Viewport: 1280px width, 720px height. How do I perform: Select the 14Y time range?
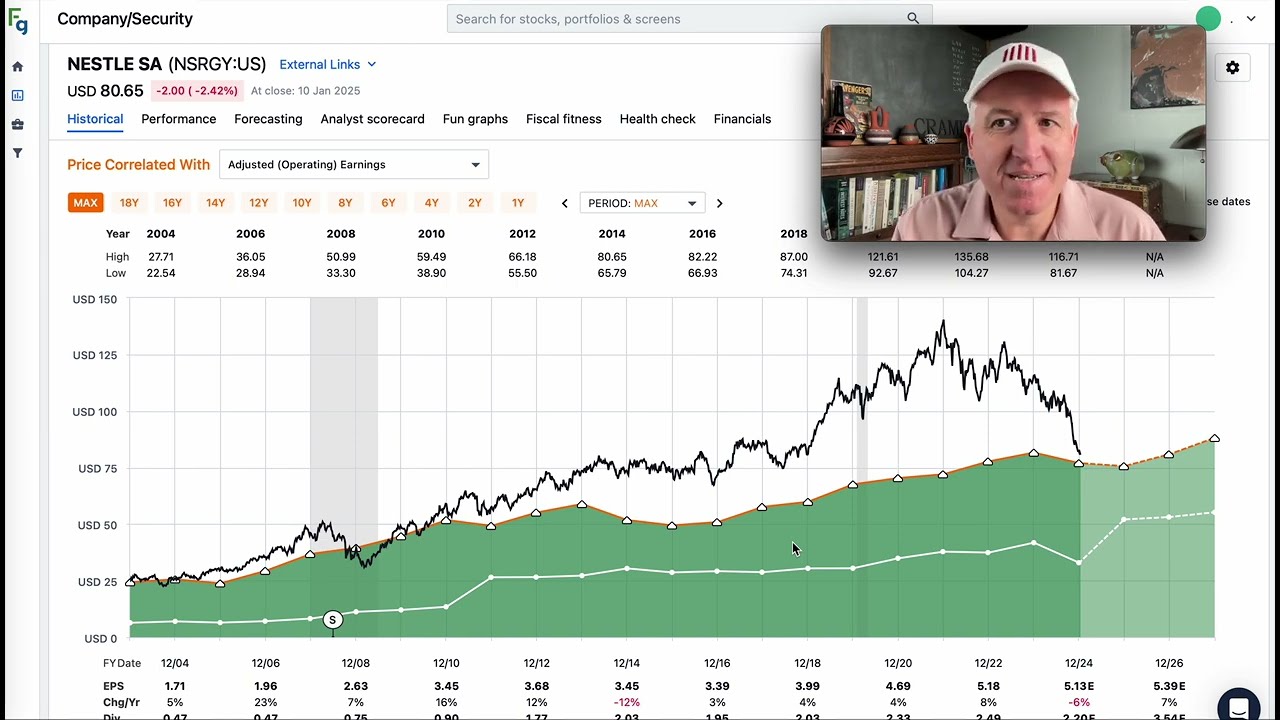(x=215, y=203)
